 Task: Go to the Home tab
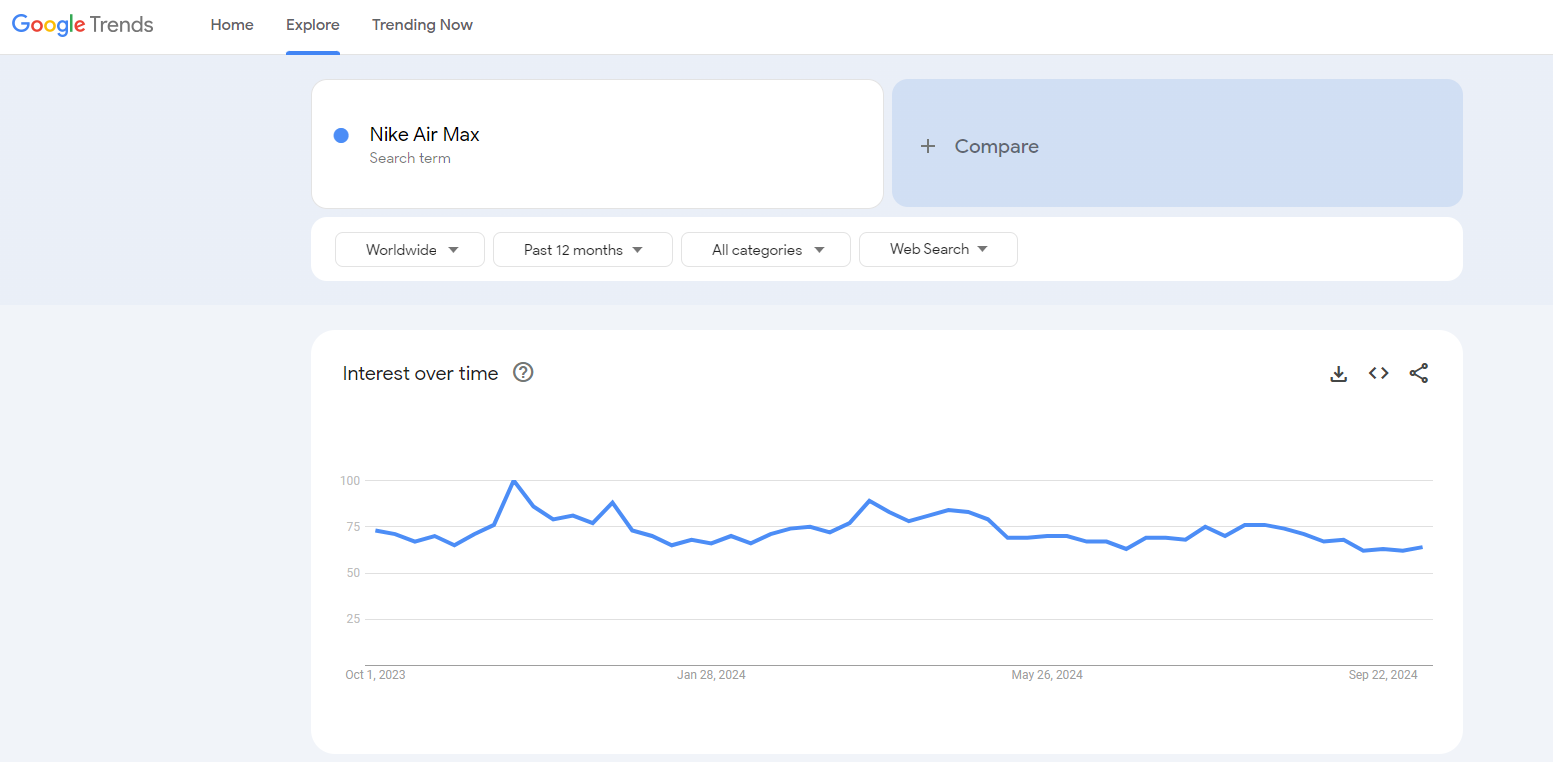(232, 25)
